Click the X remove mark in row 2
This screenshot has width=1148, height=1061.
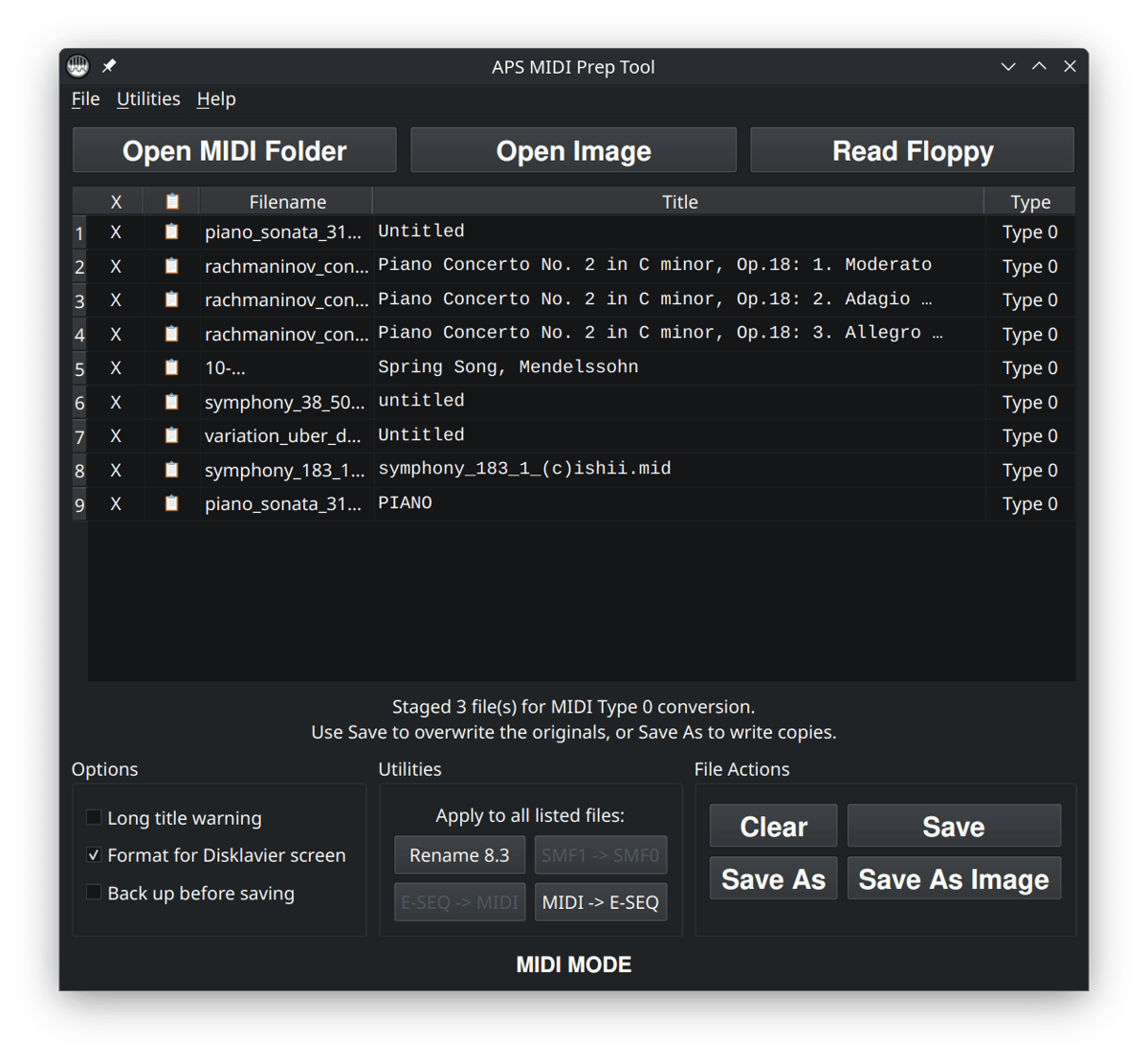coord(116,266)
